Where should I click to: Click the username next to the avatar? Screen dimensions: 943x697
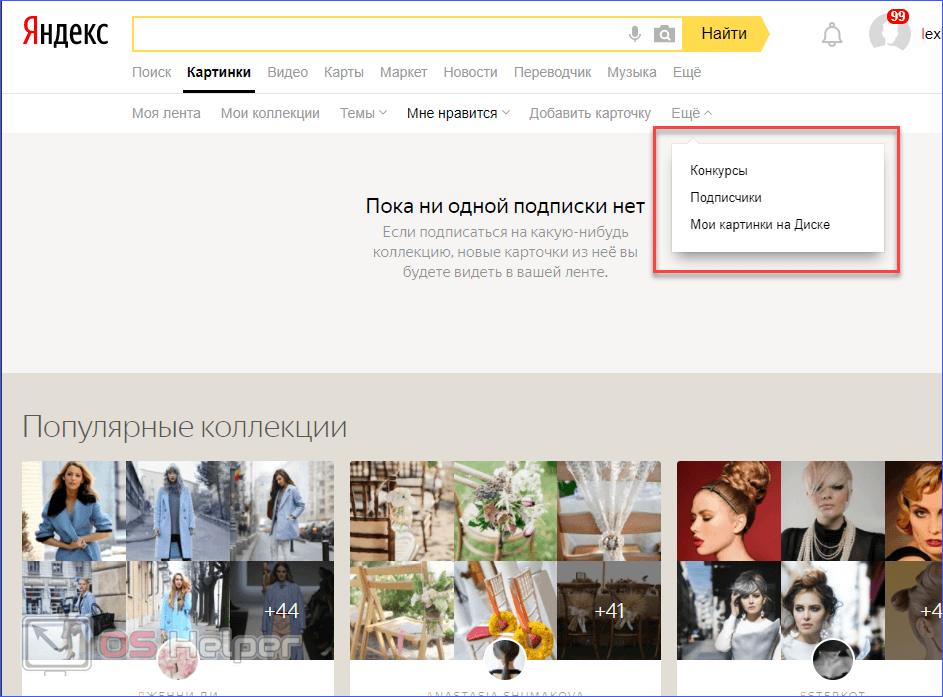[x=932, y=34]
